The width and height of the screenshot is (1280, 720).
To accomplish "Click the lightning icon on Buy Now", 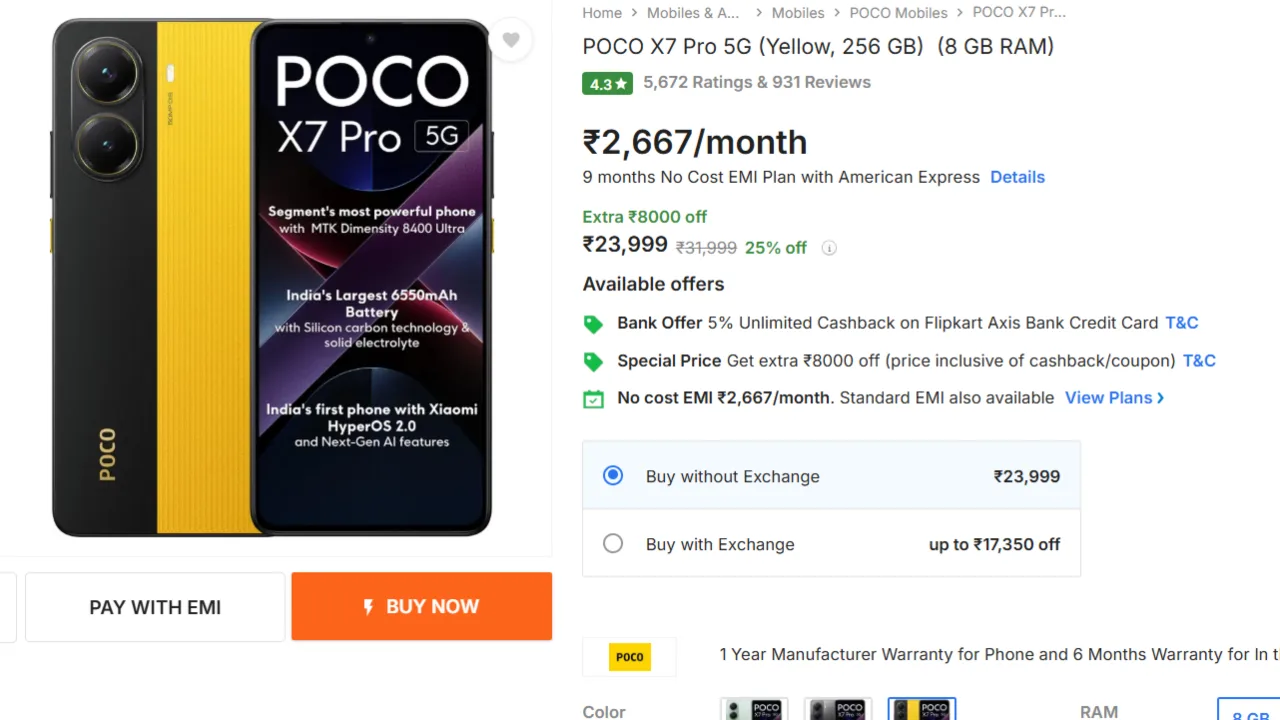I will coord(368,607).
